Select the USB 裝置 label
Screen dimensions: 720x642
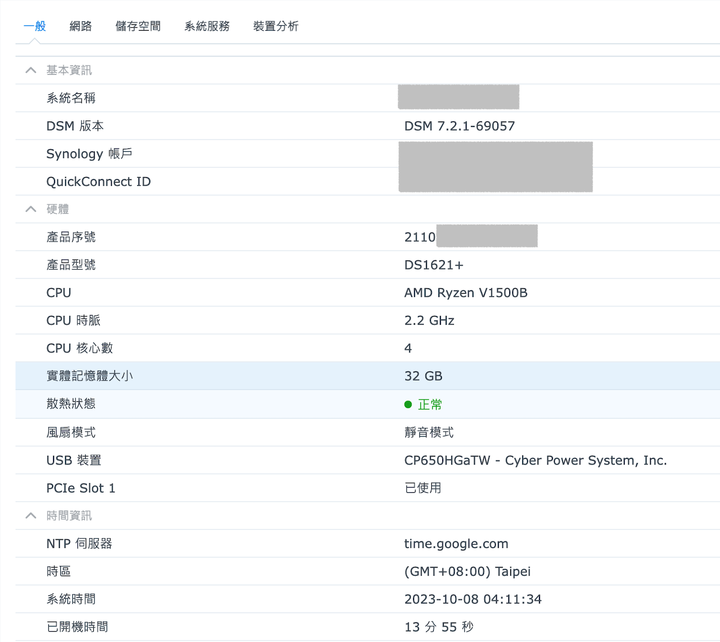pos(73,460)
